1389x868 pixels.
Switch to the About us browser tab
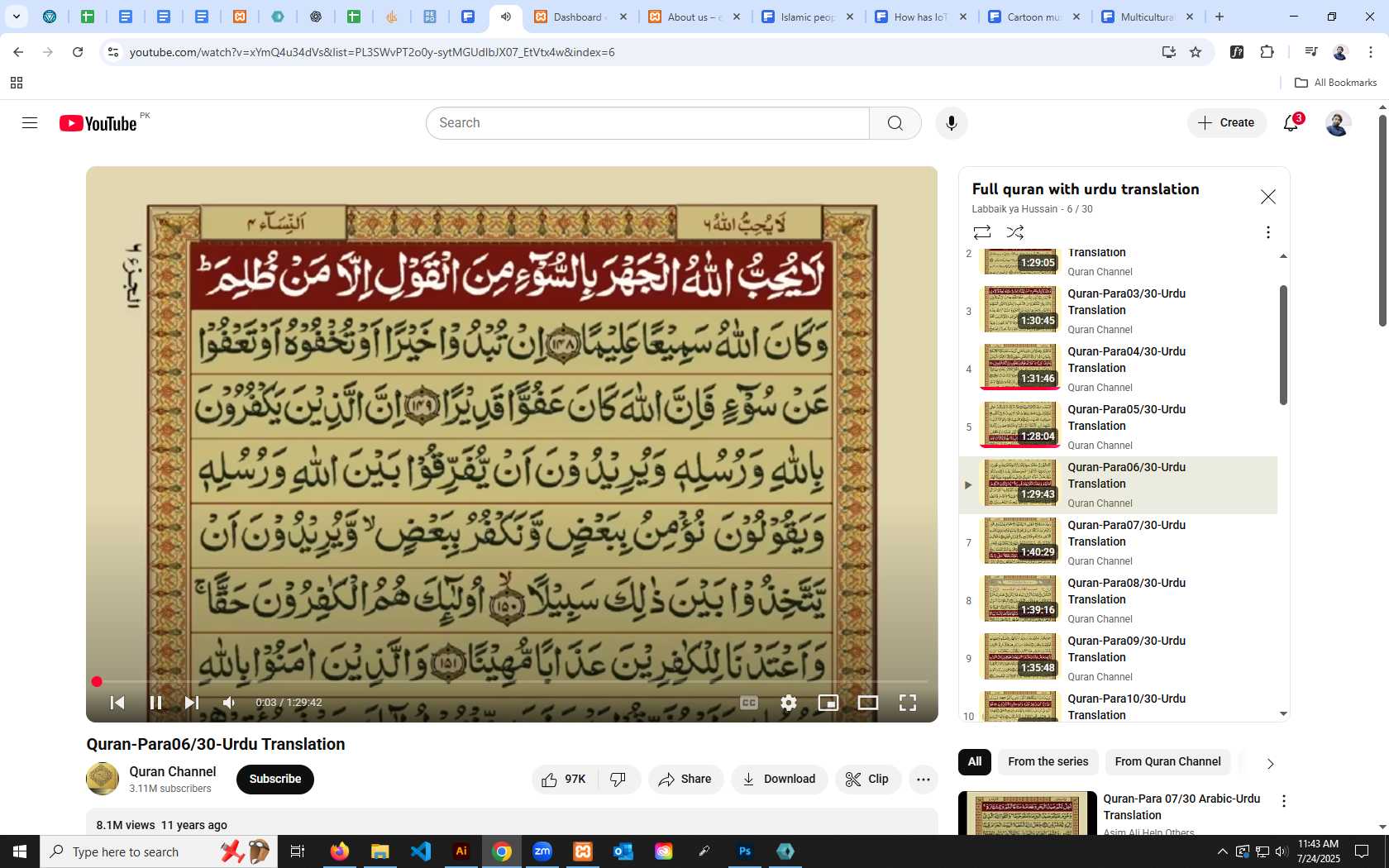coord(694,17)
